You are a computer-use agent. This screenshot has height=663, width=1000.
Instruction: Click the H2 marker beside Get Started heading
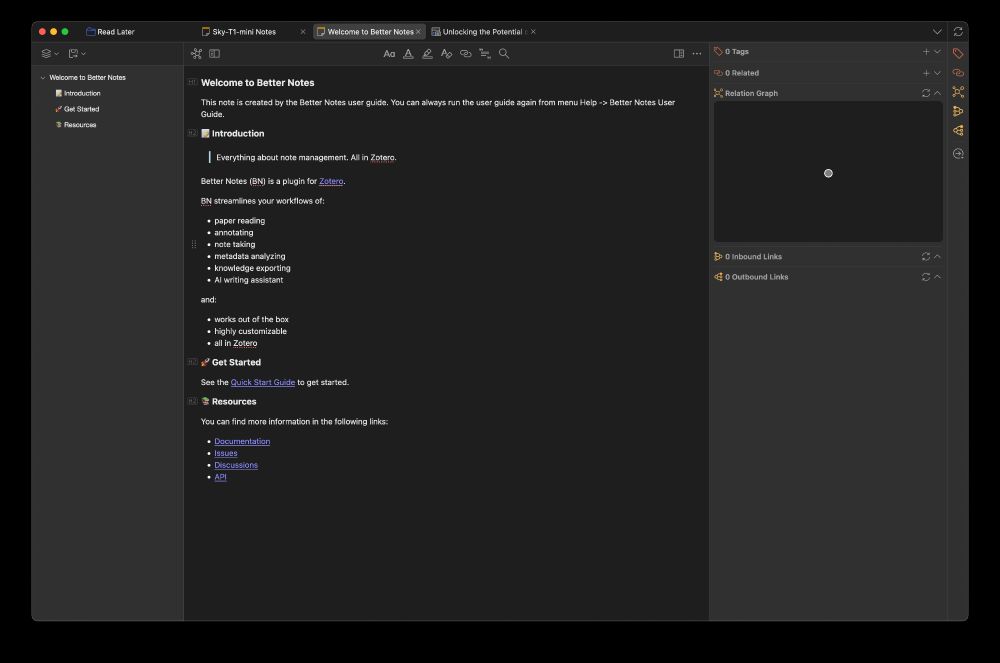pos(192,362)
